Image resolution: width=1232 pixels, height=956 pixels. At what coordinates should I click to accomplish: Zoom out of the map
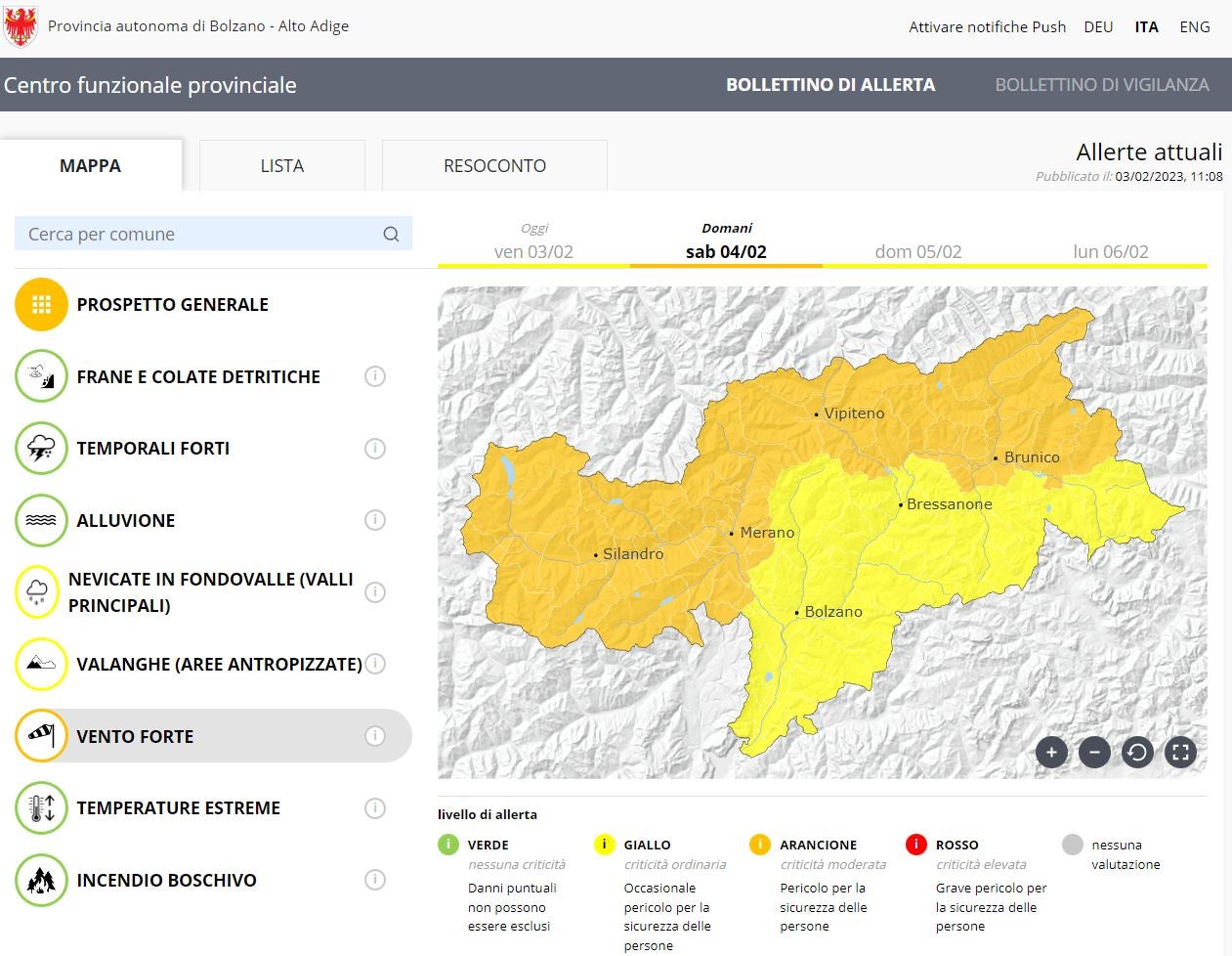click(1094, 753)
